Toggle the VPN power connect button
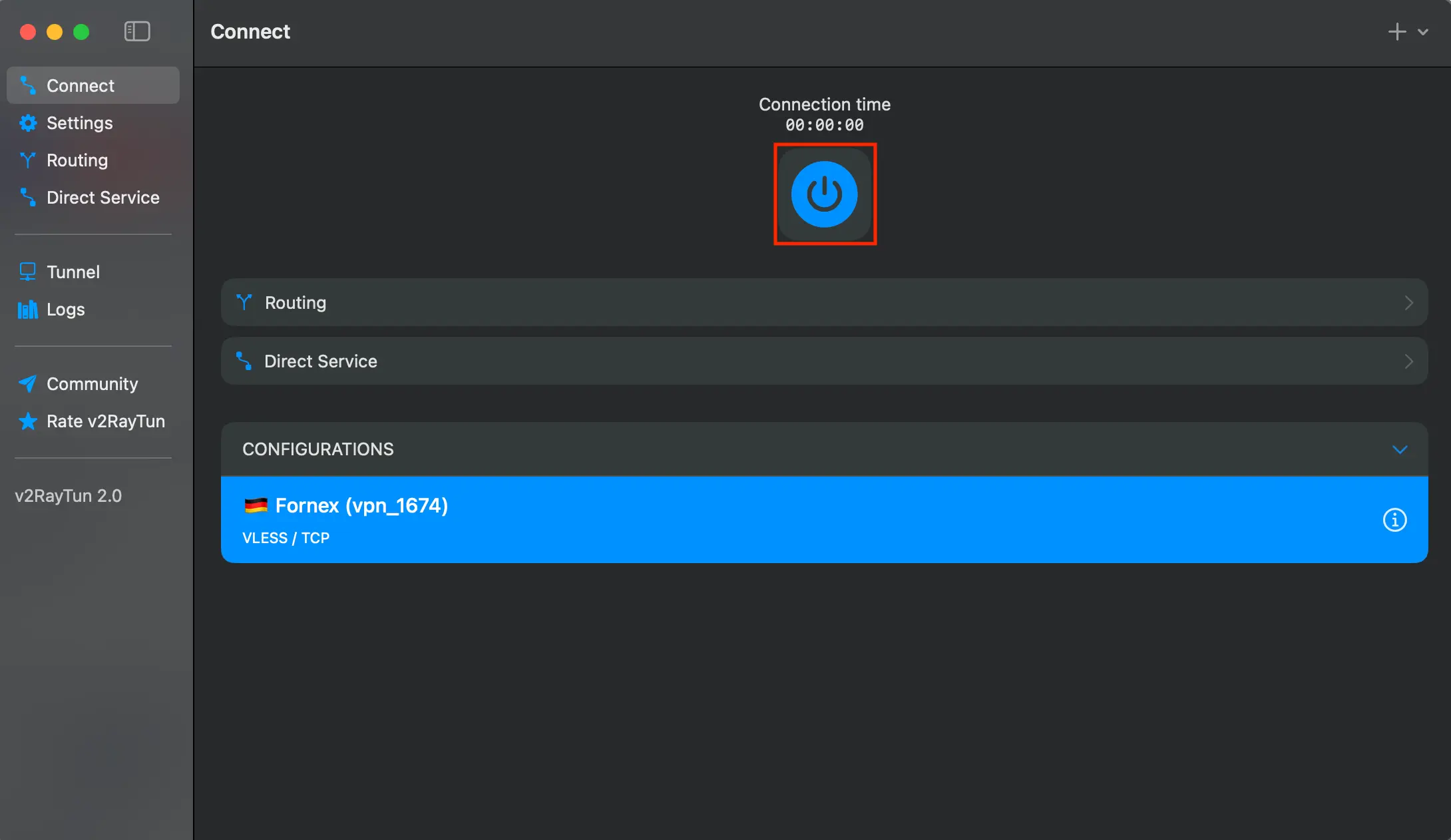 click(x=824, y=194)
